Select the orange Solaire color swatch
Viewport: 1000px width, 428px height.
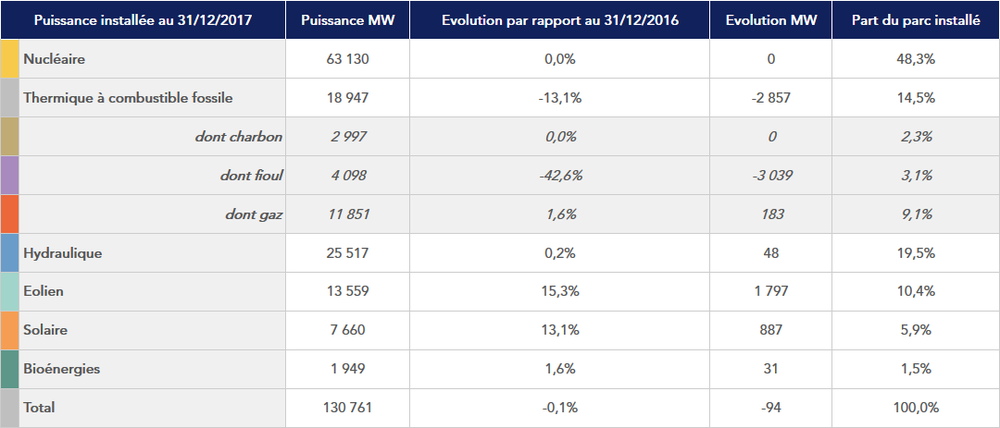pos(9,330)
